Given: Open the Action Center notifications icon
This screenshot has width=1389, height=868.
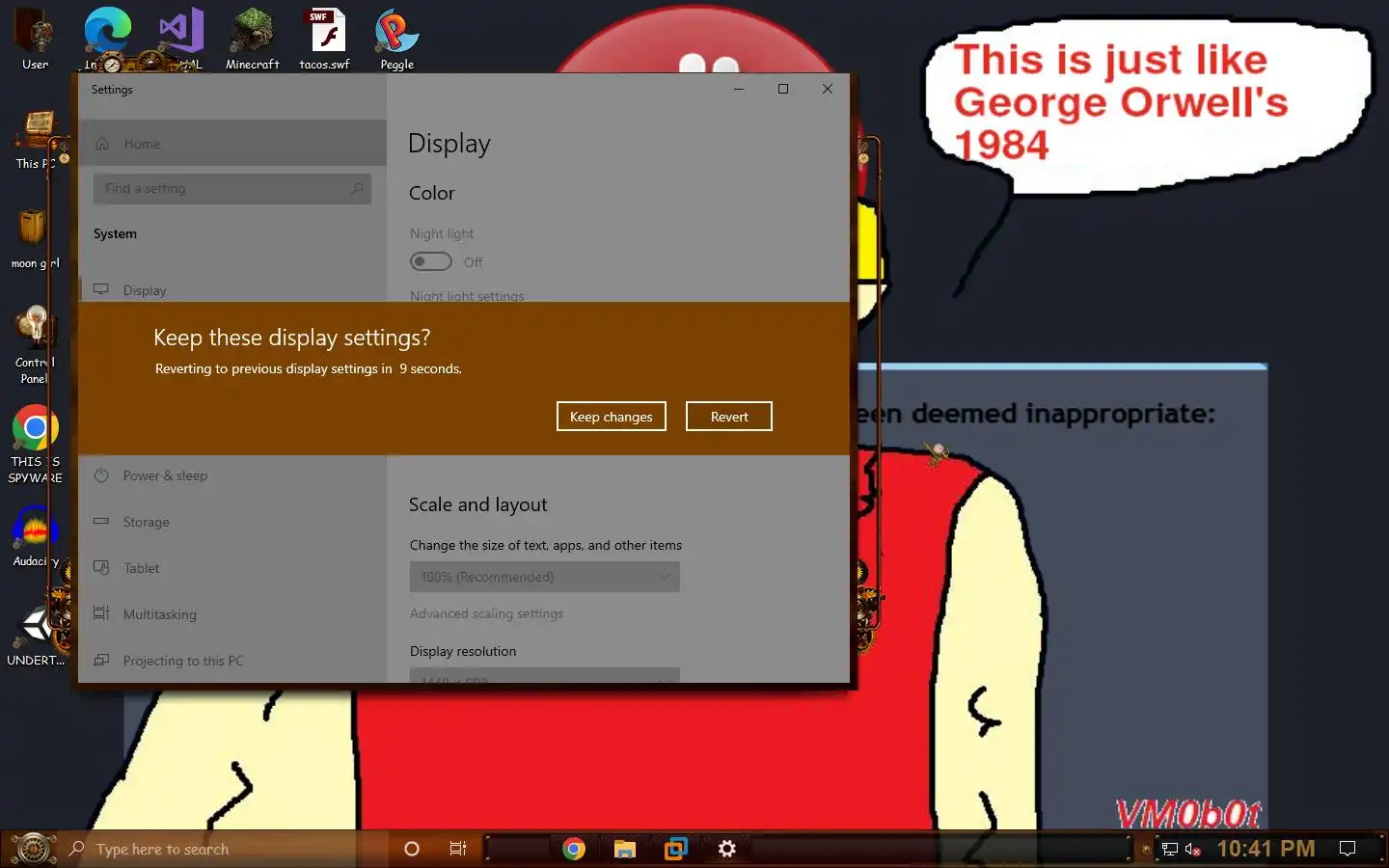Looking at the screenshot, I should [1348, 849].
